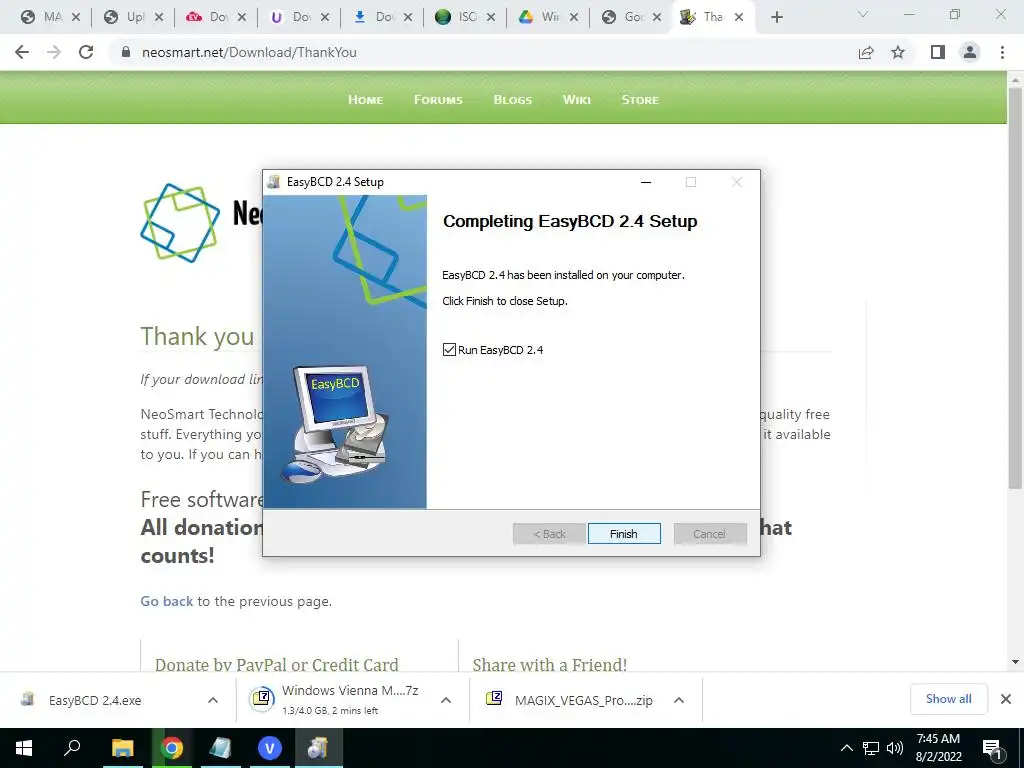The height and width of the screenshot is (768, 1024).
Task: Uncheck Run EasyBCD 2.4 checkbox
Action: 449,349
